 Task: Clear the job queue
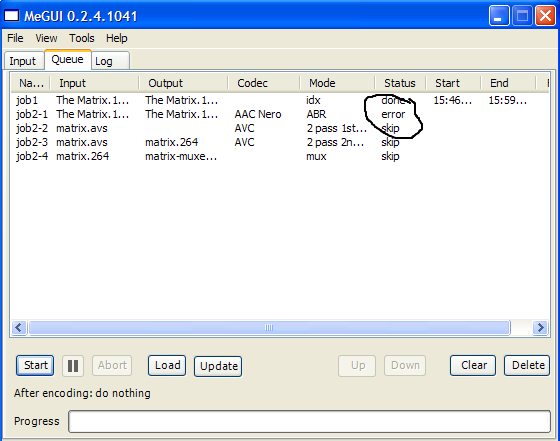click(473, 365)
